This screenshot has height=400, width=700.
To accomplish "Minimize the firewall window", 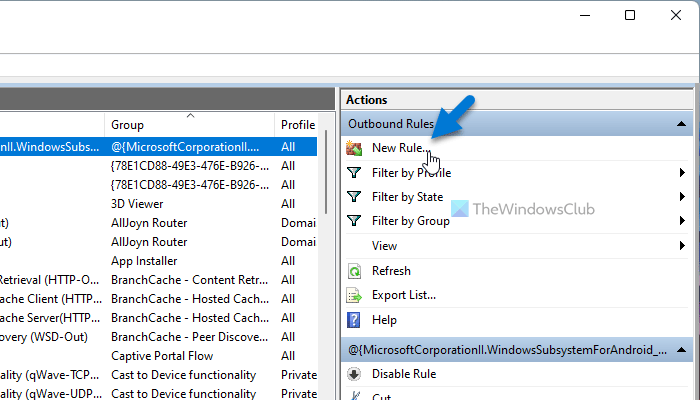I will coord(585,15).
